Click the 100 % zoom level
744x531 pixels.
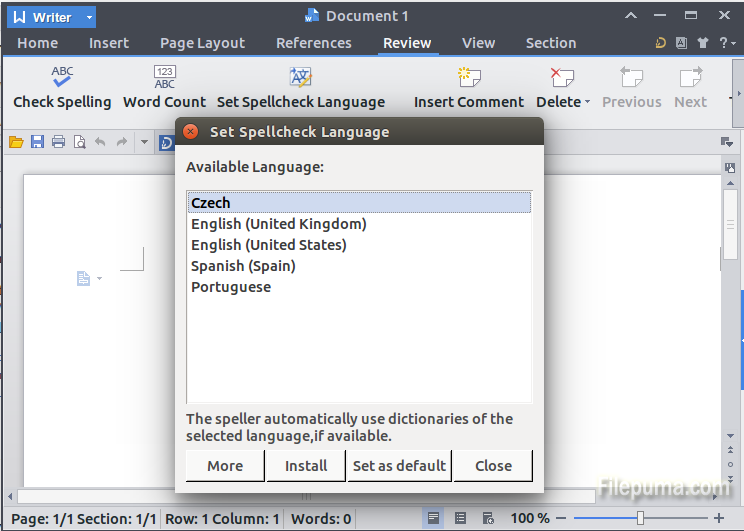(x=530, y=518)
